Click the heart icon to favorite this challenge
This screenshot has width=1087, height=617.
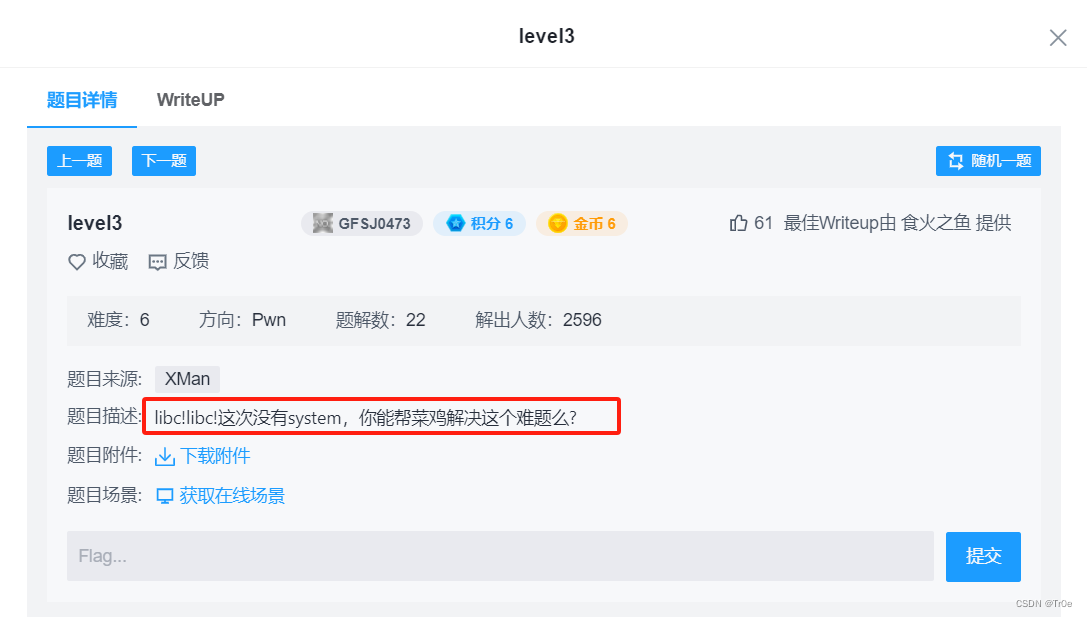click(76, 261)
